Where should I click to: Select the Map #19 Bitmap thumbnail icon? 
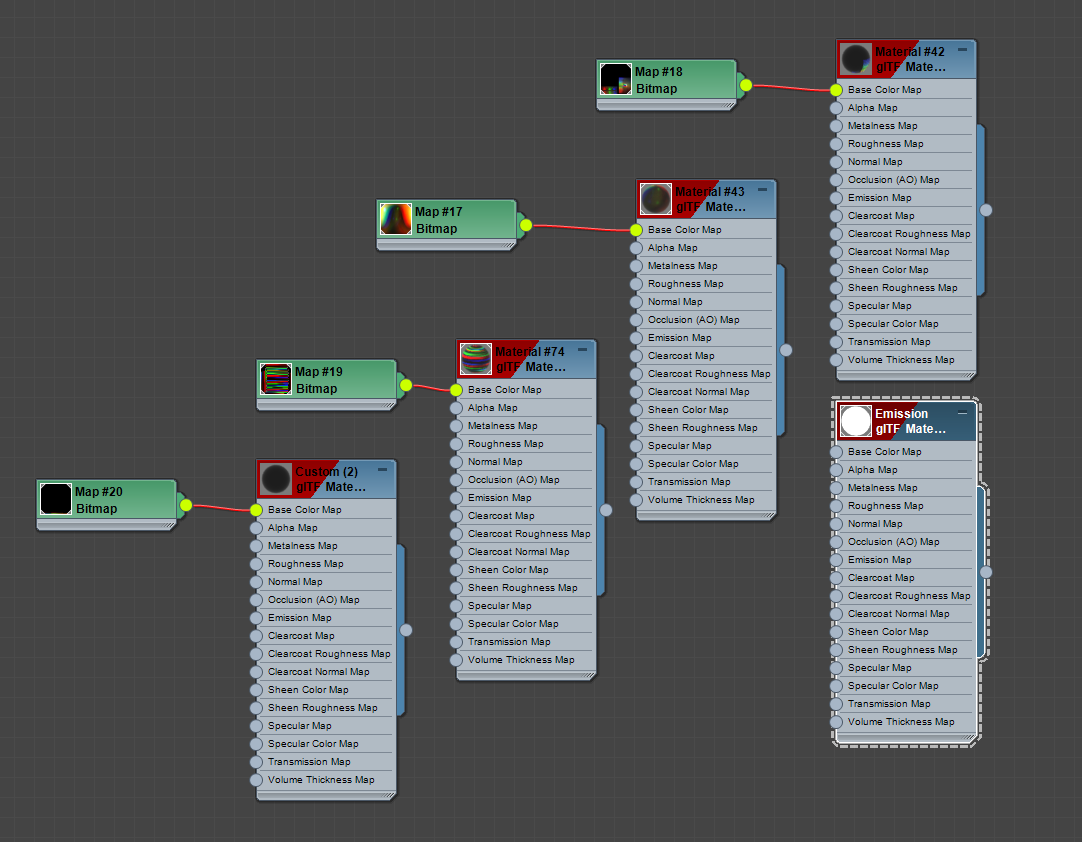point(275,380)
